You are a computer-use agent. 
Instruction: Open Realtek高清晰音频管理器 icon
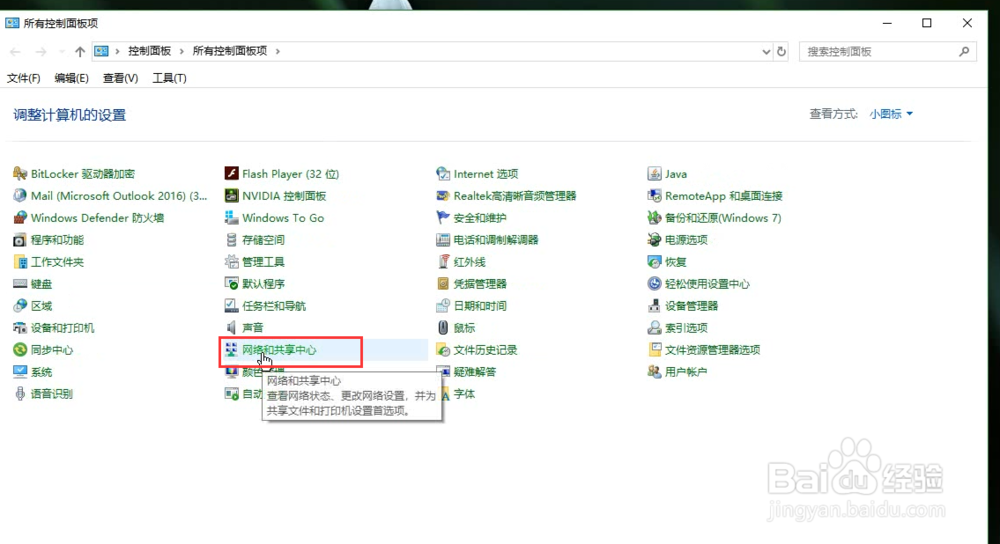(443, 196)
